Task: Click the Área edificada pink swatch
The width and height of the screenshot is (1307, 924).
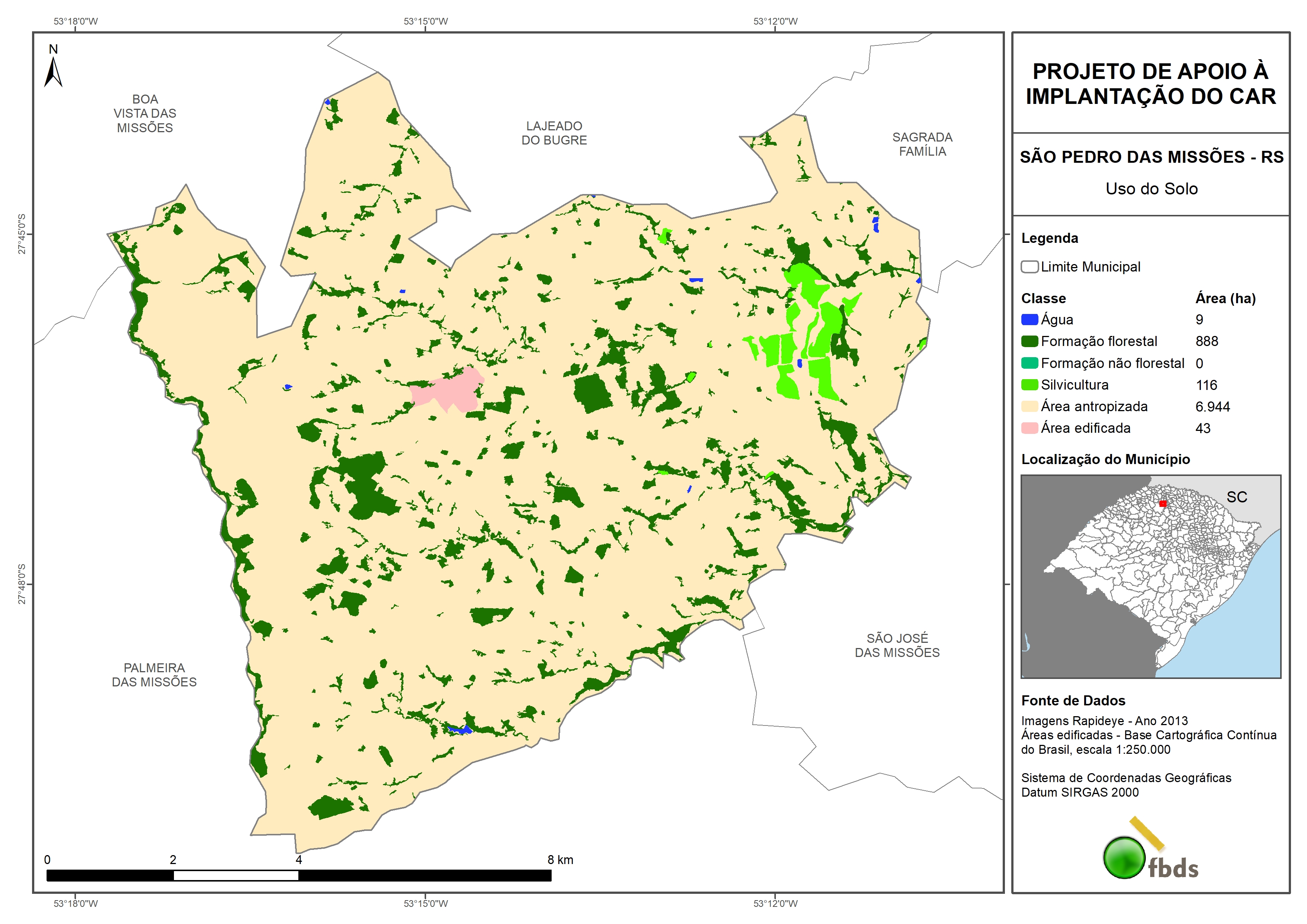Action: tap(1029, 428)
